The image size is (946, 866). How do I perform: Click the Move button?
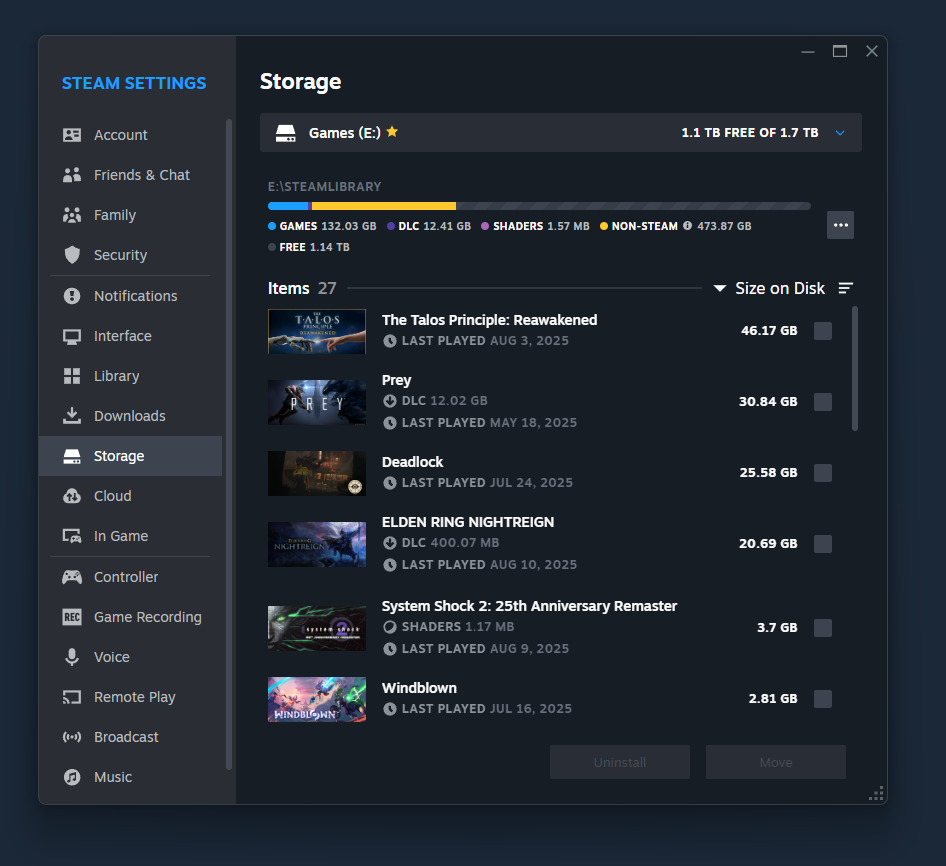(776, 762)
